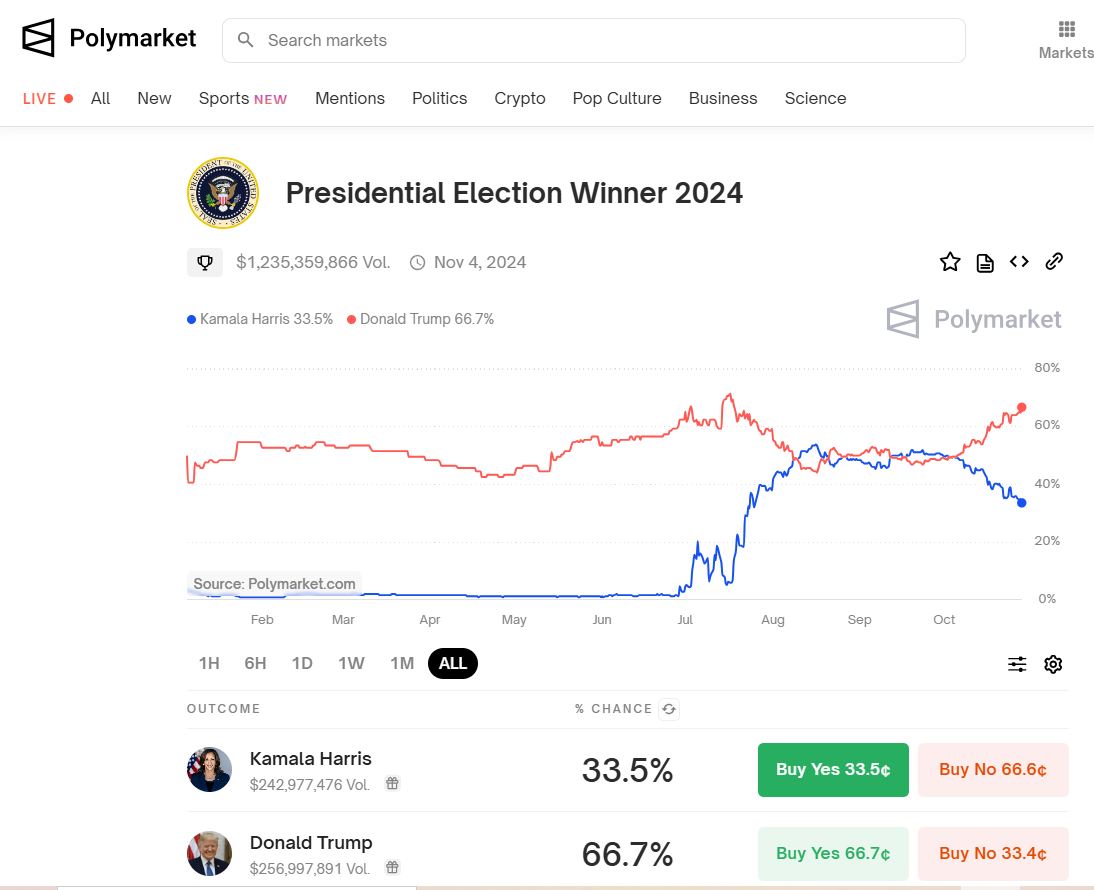Image resolution: width=1094 pixels, height=890 pixels.
Task: Buy No on Donald Trump at 33.4¢
Action: tap(993, 854)
